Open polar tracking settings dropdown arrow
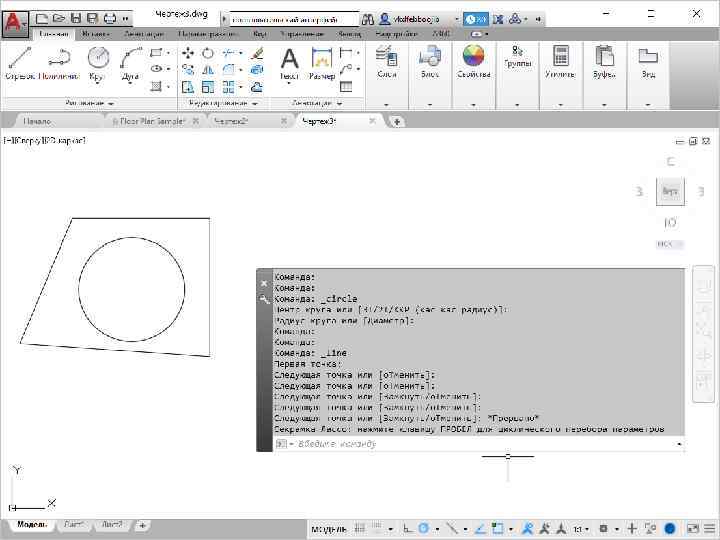This screenshot has width=720, height=540. tap(437, 529)
